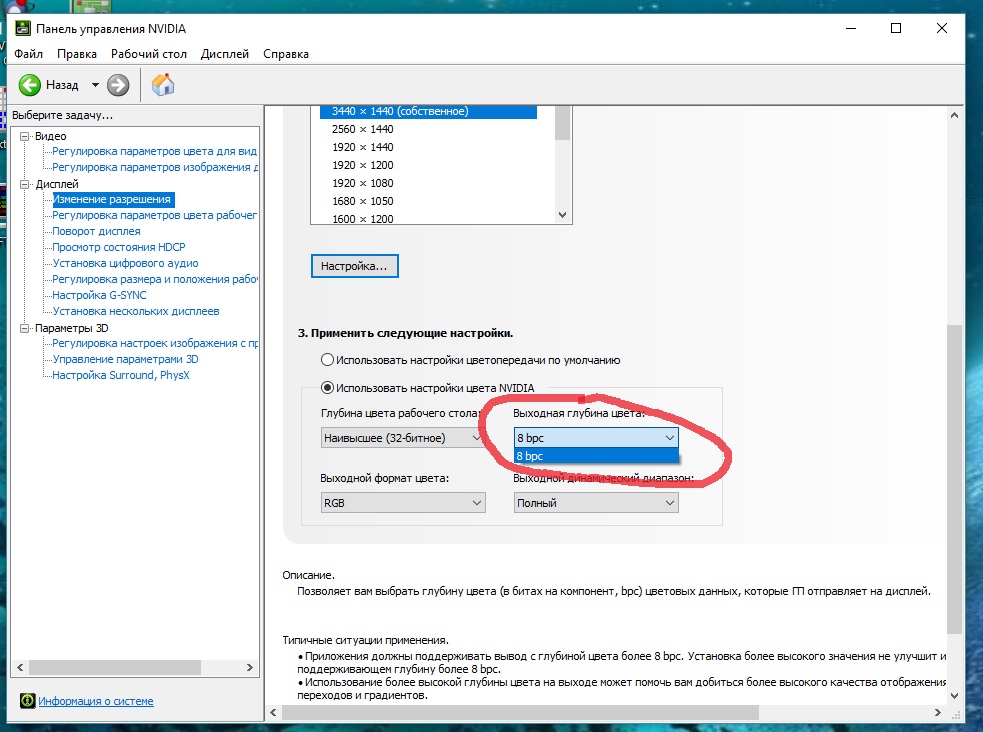This screenshot has height=732, width=983.
Task: Collapse the Дисплей tree node
Action: [x=24, y=184]
